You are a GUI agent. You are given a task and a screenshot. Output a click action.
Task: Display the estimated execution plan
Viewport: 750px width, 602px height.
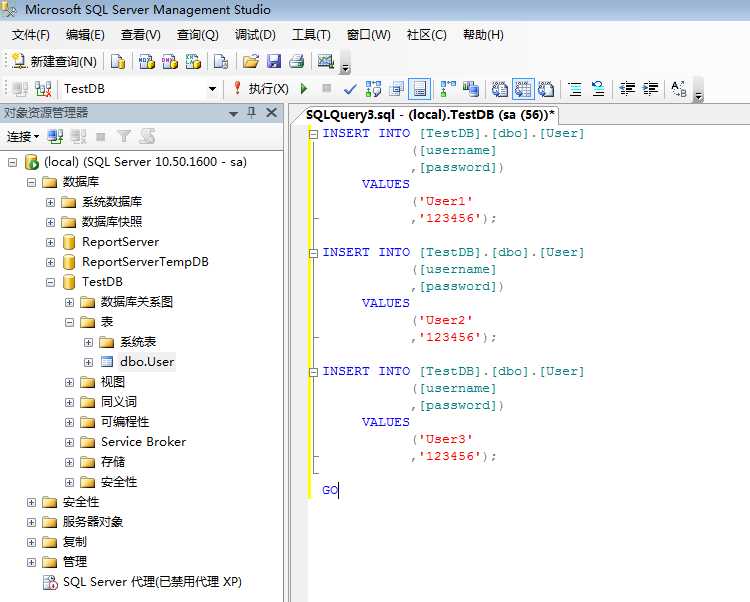[373, 89]
